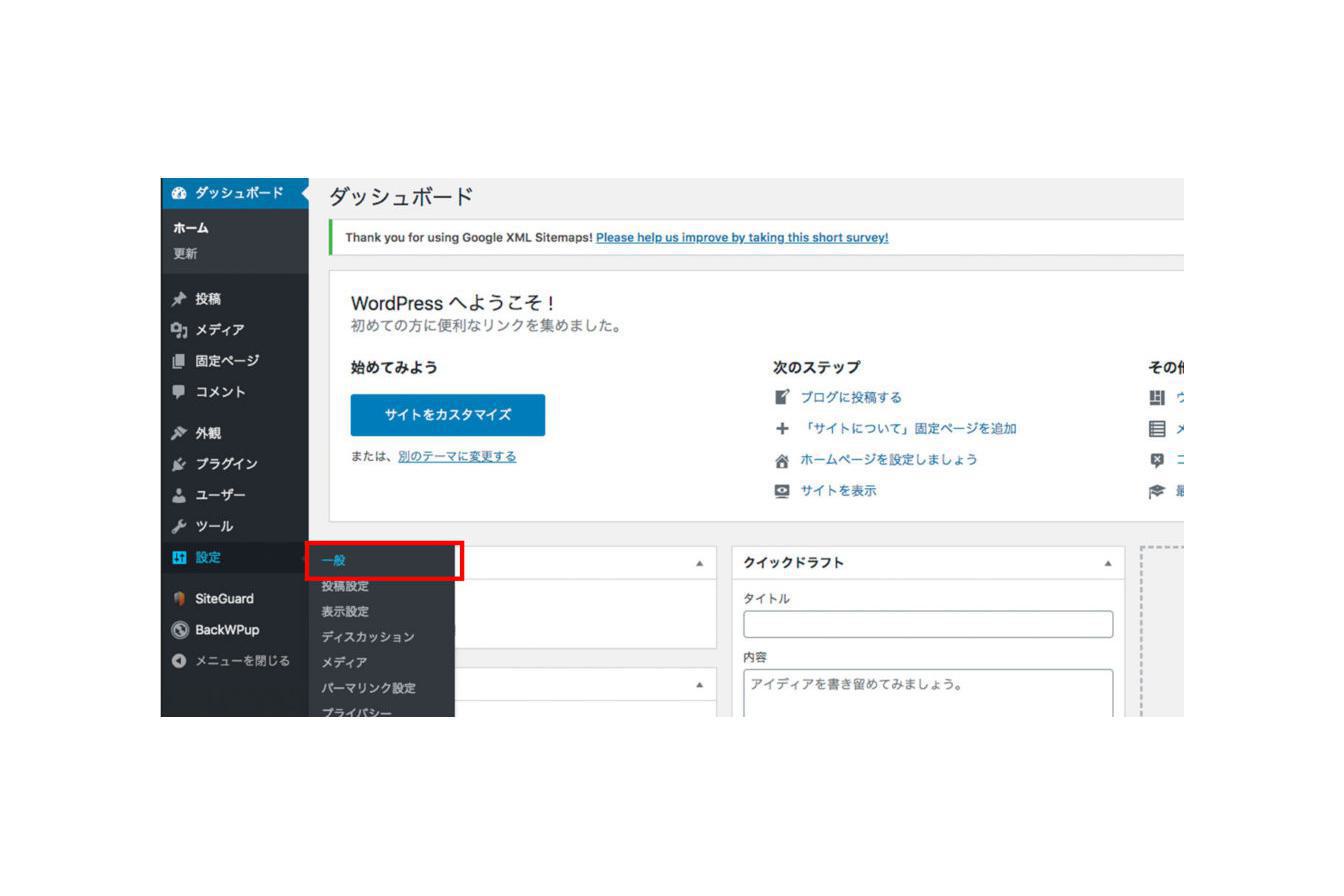
Task: Open Media via its sidebar icon
Action: (179, 330)
